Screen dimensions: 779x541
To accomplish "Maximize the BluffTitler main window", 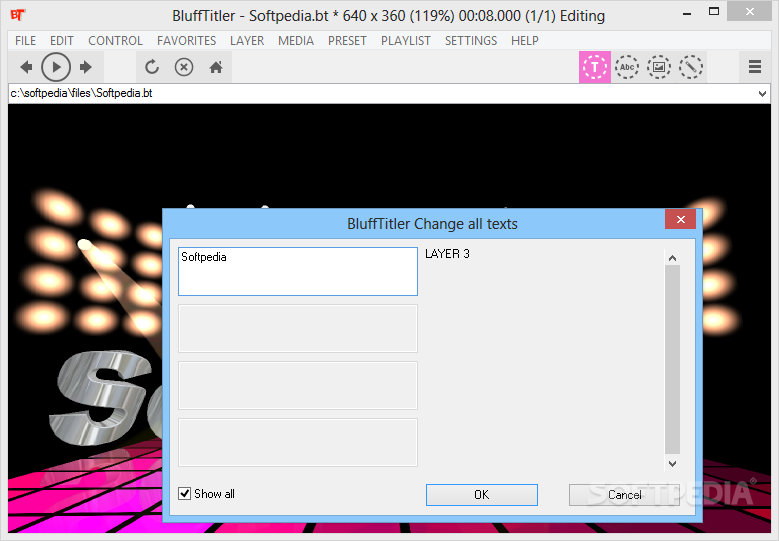I will point(714,12).
